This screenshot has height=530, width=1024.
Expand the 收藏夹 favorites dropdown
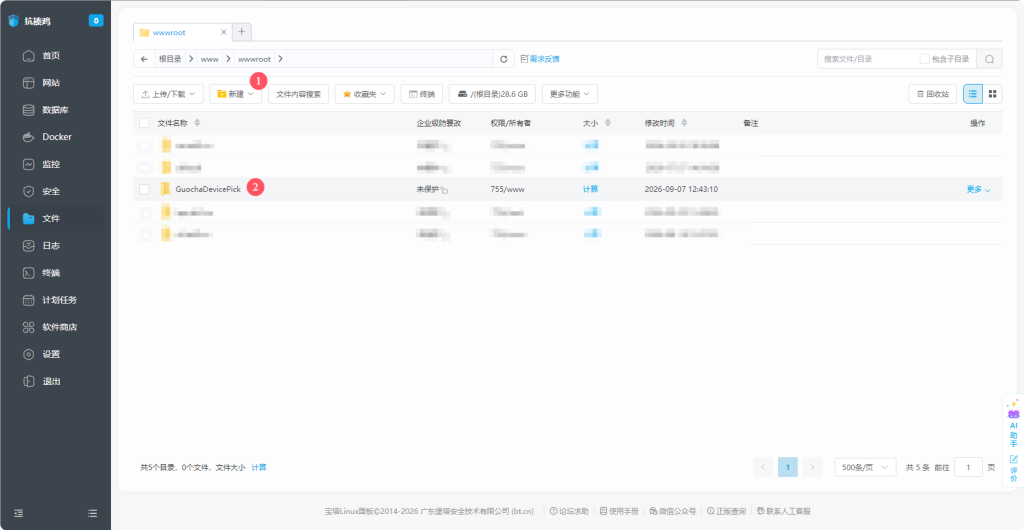click(x=364, y=94)
